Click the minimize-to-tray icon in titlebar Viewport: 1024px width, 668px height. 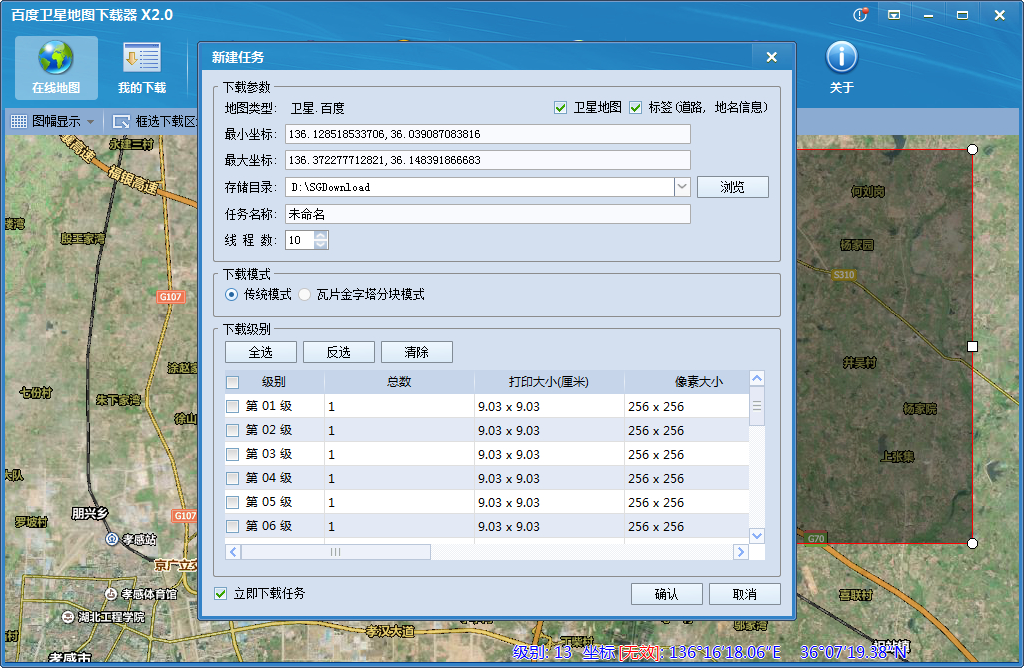tap(893, 14)
